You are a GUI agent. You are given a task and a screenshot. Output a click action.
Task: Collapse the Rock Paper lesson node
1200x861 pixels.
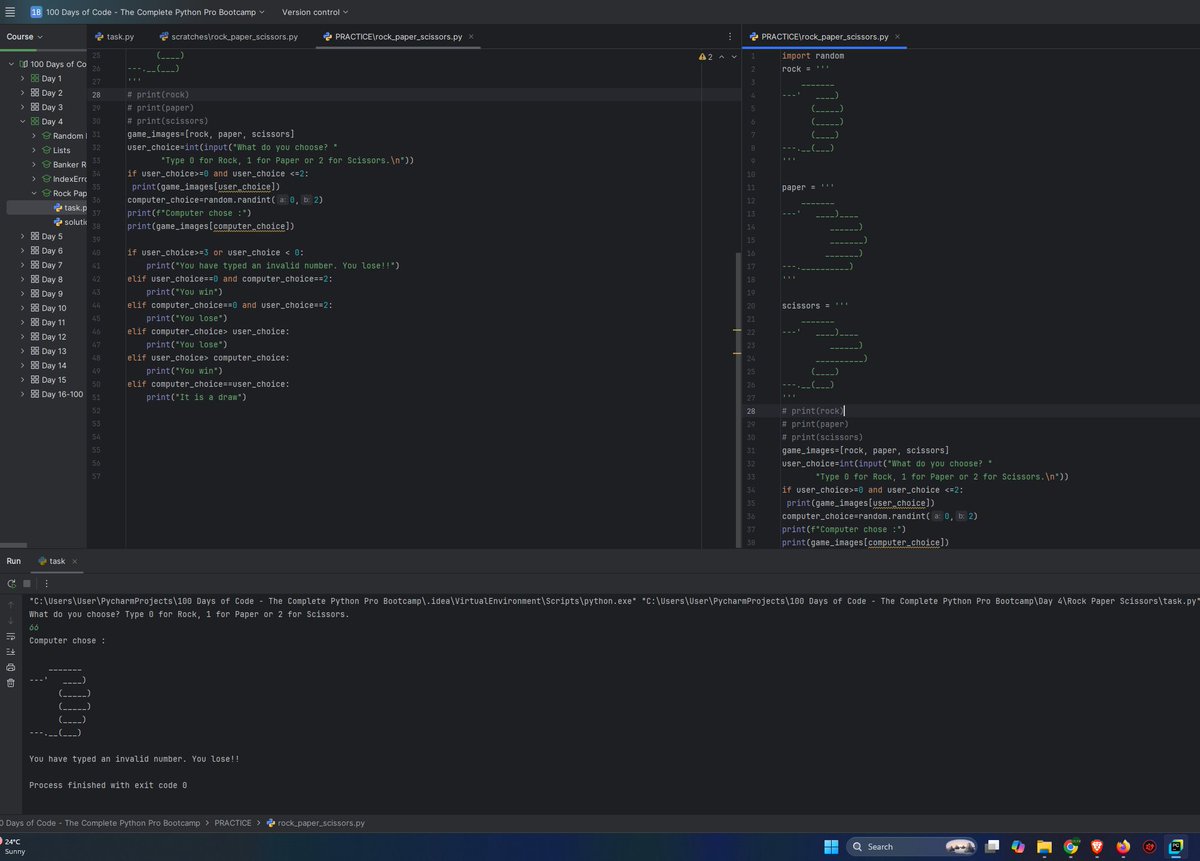coord(34,193)
